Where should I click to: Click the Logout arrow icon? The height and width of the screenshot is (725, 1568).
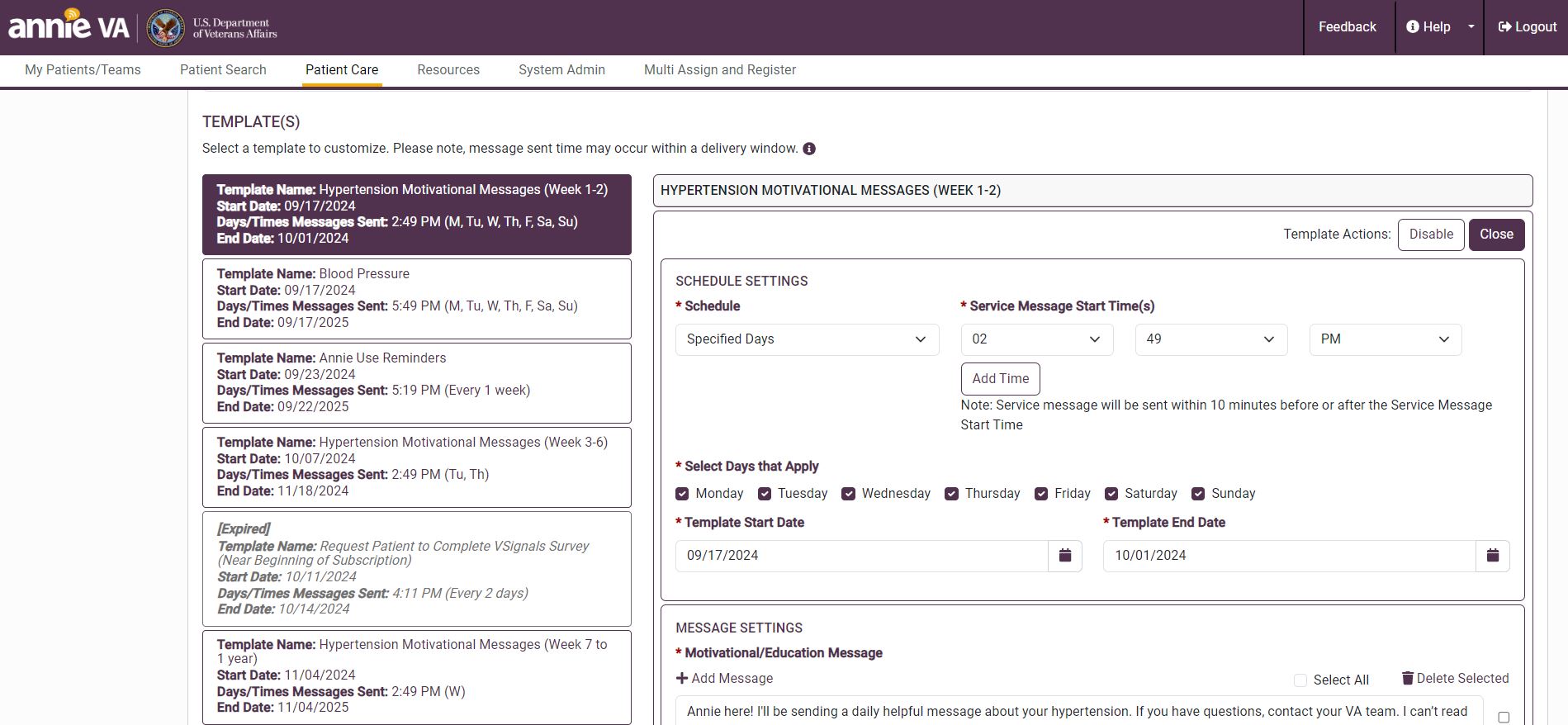pyautogui.click(x=1505, y=26)
